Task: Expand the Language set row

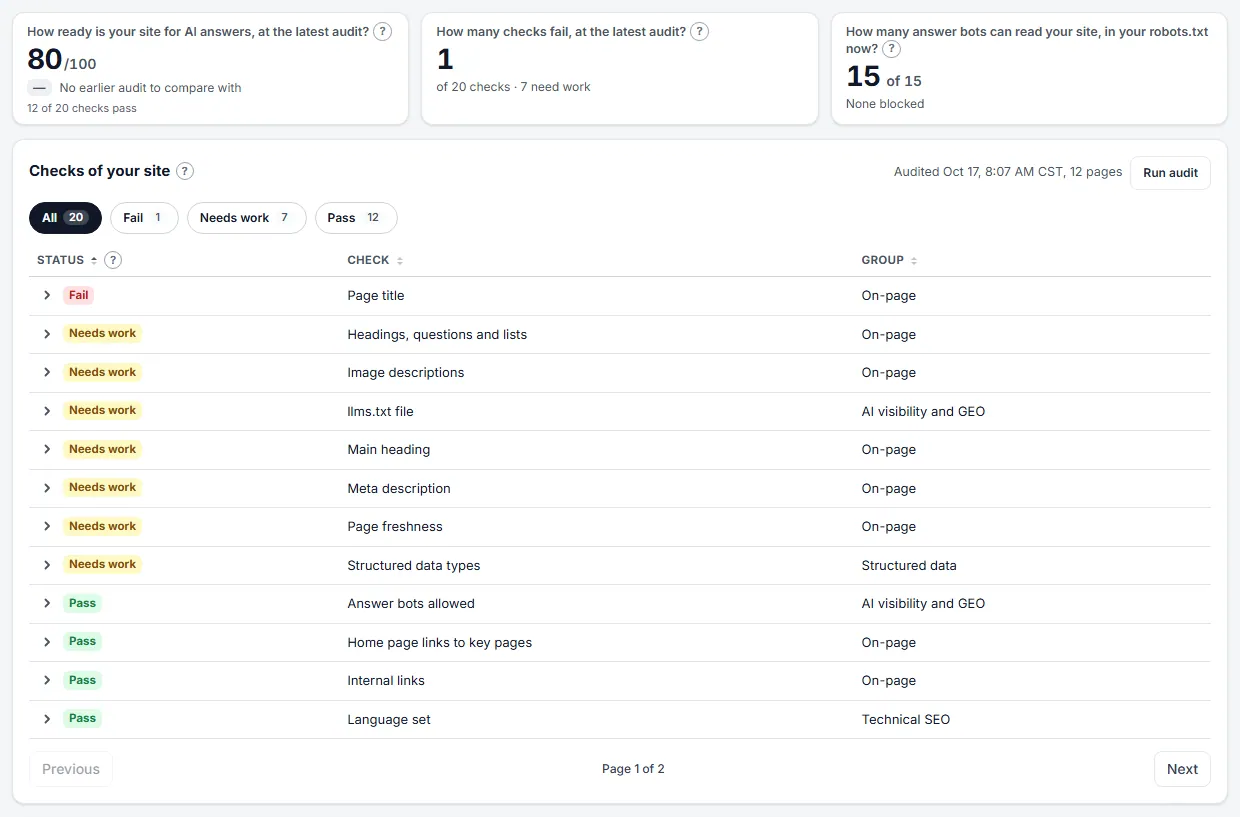Action: 47,719
